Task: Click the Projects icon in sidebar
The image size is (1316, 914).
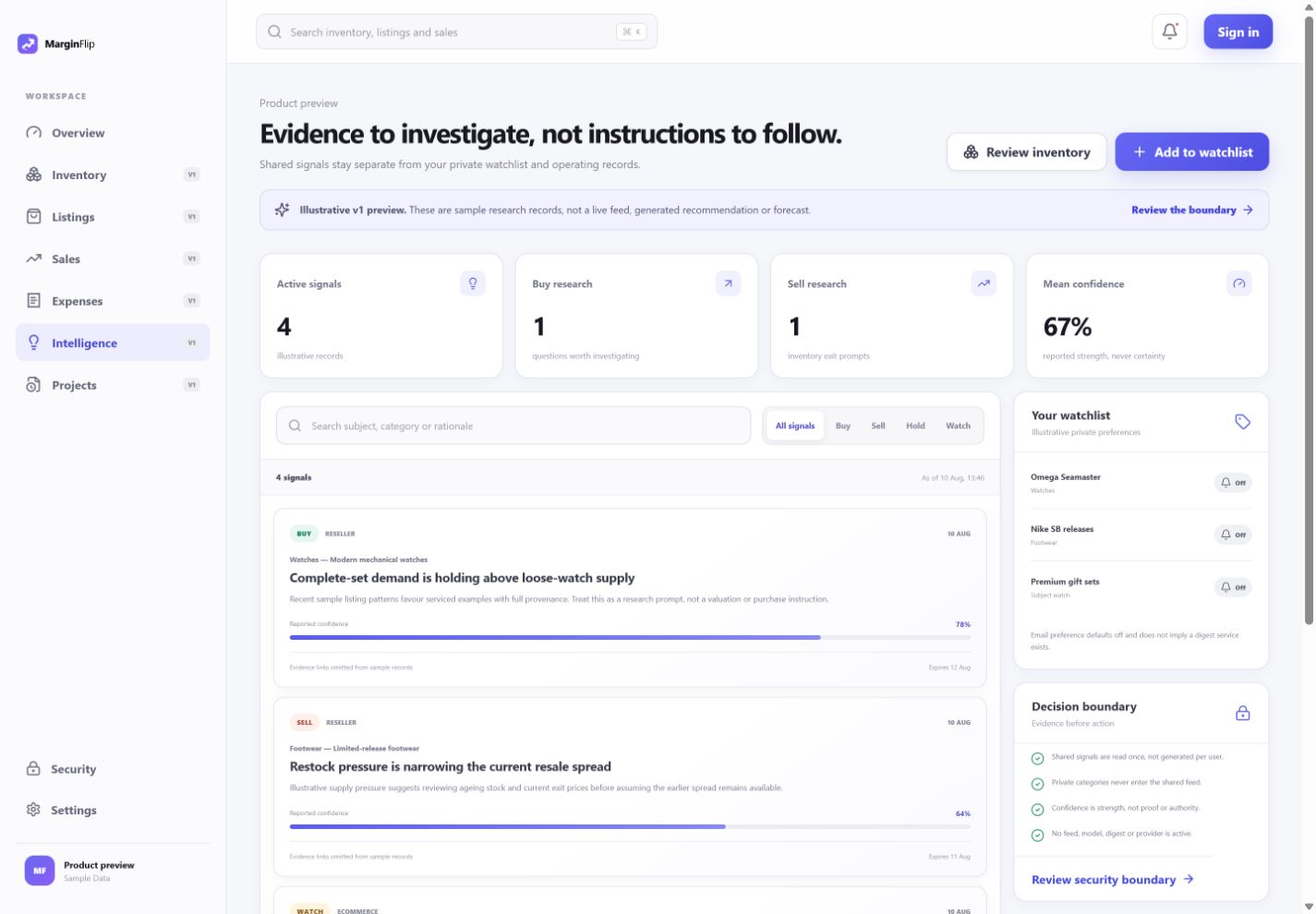Action: click(34, 385)
